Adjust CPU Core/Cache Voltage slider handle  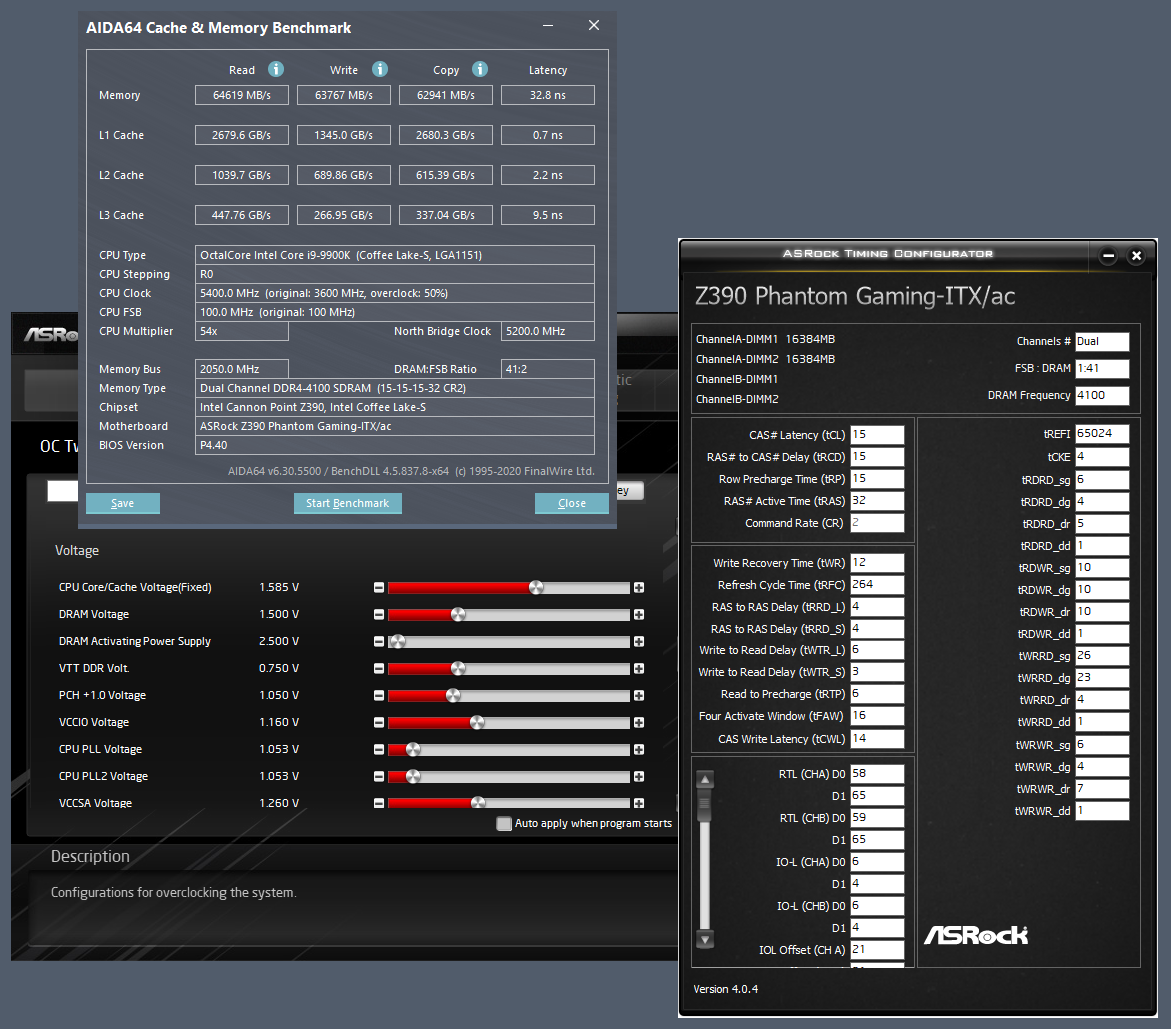pos(536,588)
